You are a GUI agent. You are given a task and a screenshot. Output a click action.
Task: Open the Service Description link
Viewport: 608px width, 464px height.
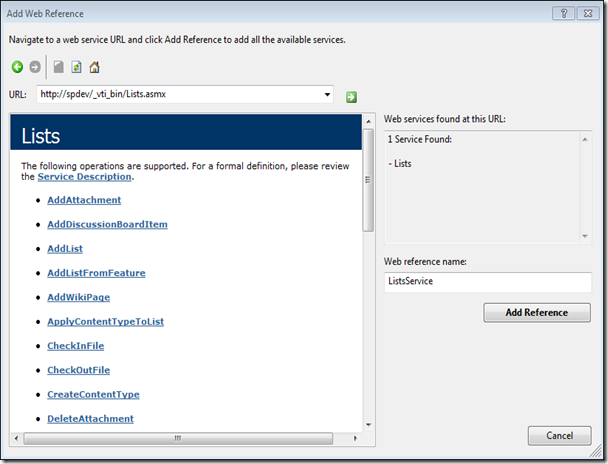[x=84, y=177]
